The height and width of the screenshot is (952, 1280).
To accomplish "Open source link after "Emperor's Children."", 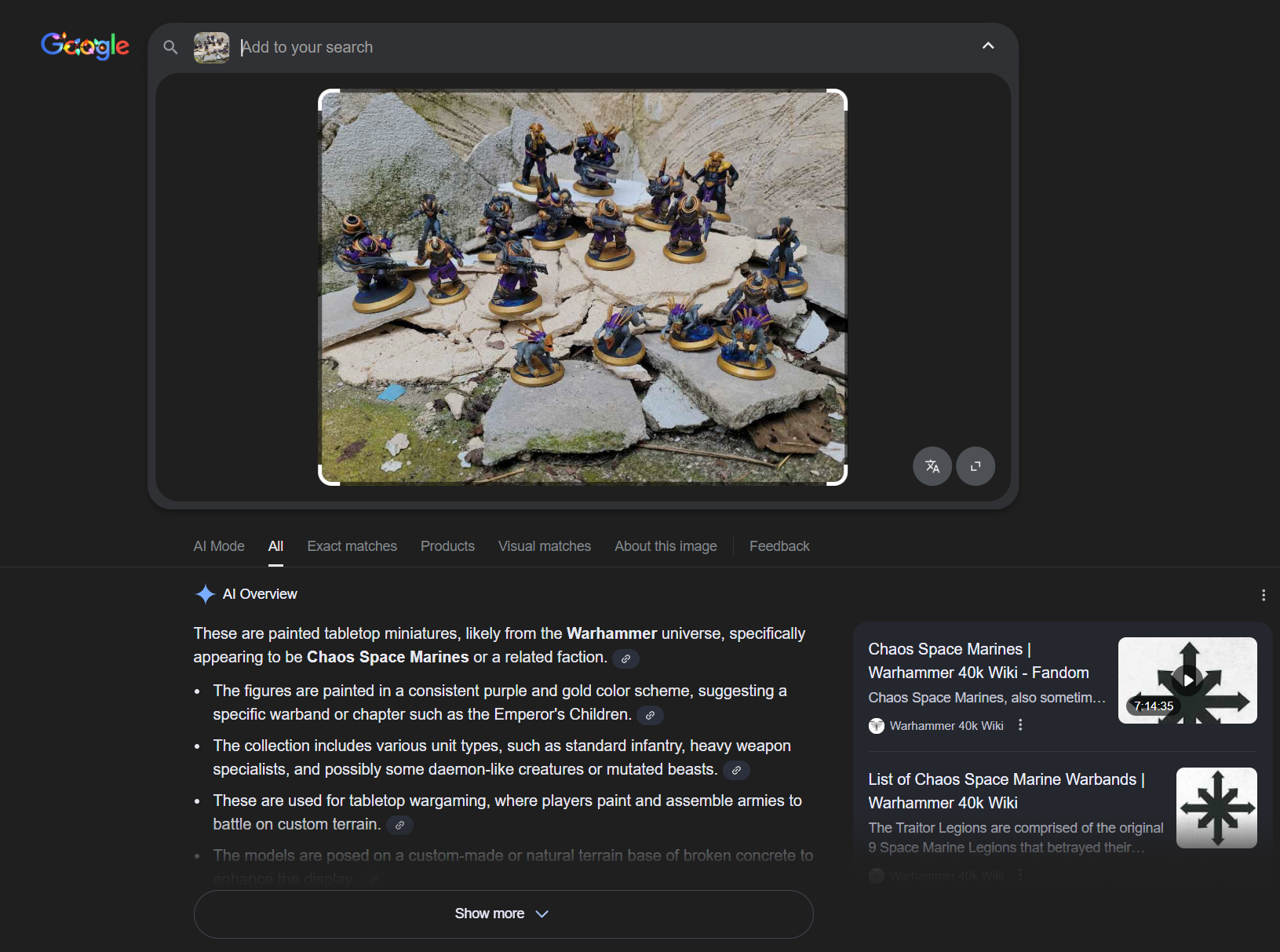I will 650,715.
